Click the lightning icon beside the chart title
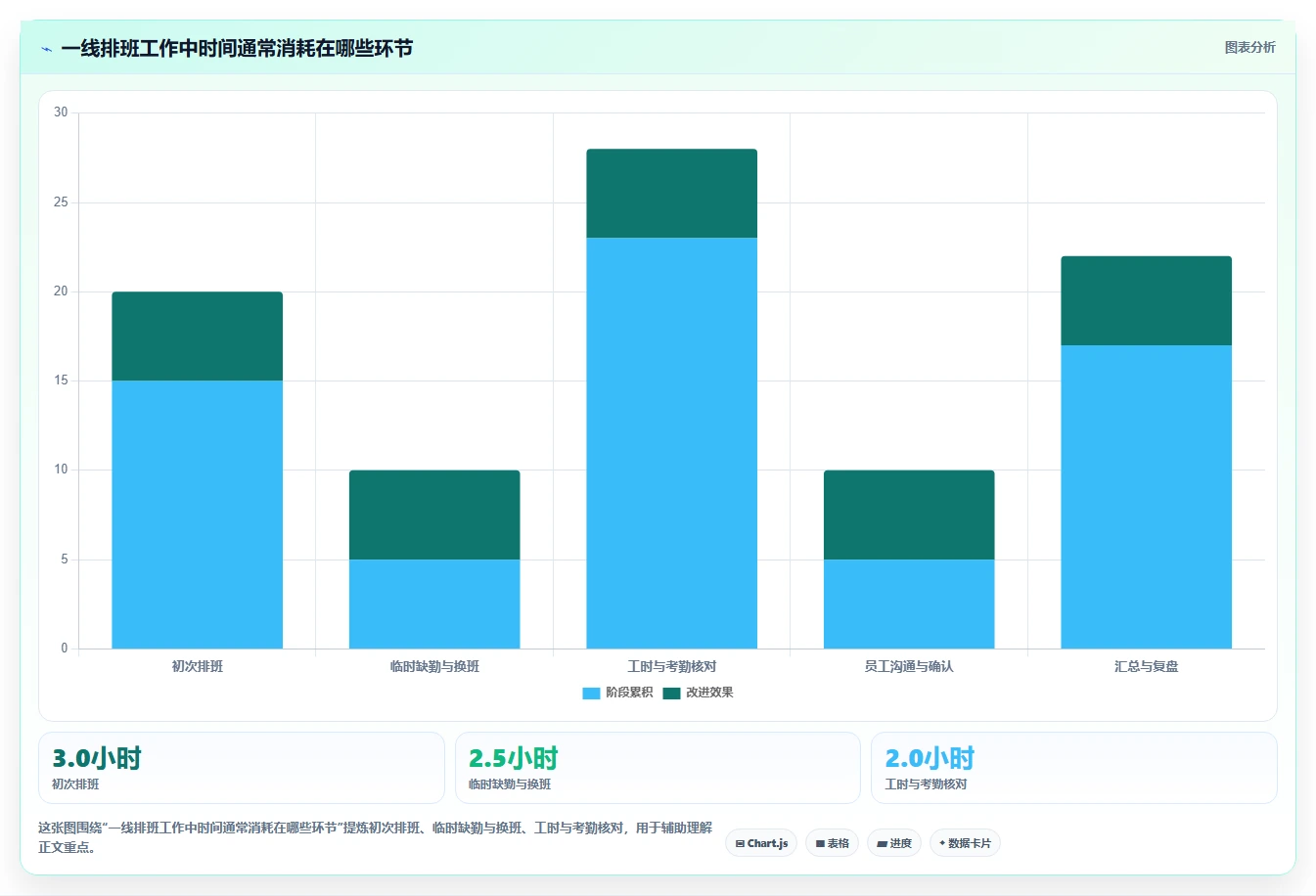1316x896 pixels. (x=46, y=49)
